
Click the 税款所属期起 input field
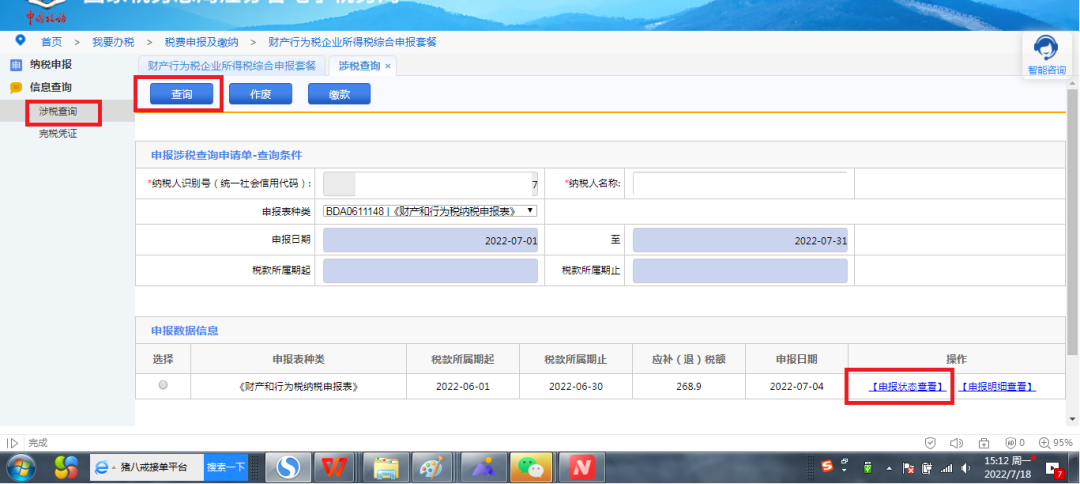coord(430,271)
